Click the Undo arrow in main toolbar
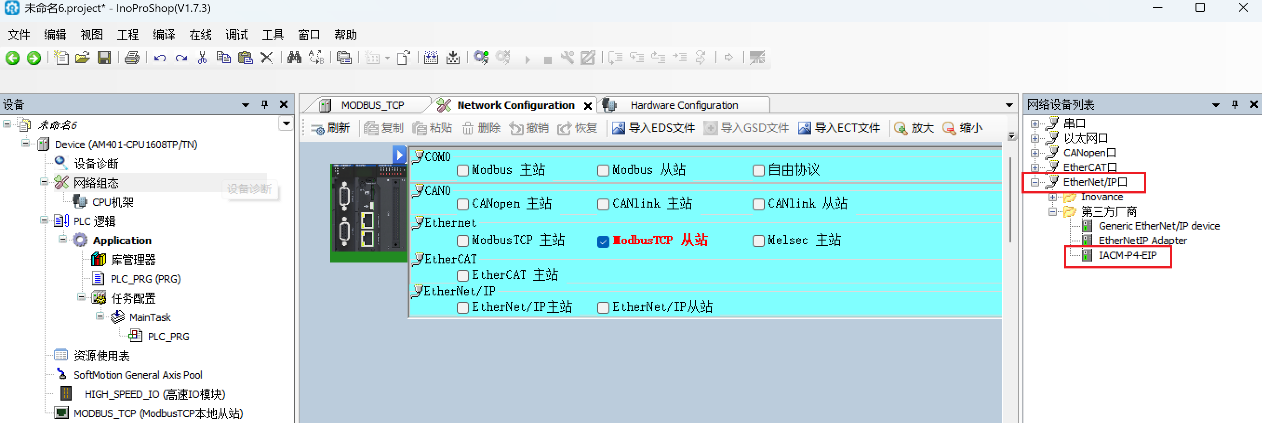1262x423 pixels. pyautogui.click(x=160, y=58)
